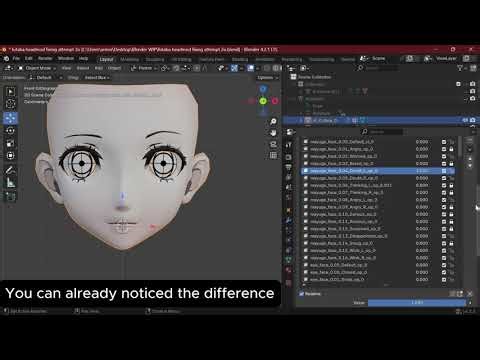Viewport: 480px width, 360px height.
Task: Adjust the shape key Value slider
Action: pos(417,303)
